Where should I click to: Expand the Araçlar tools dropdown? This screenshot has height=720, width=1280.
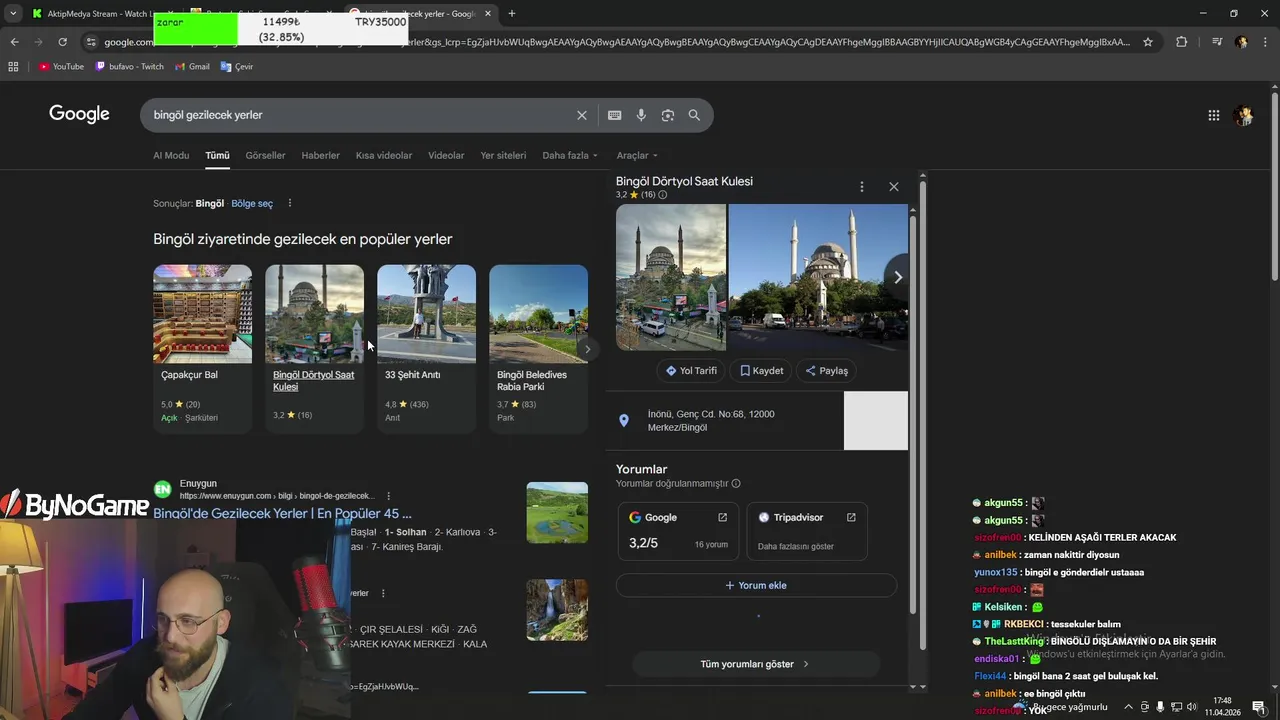pos(637,155)
